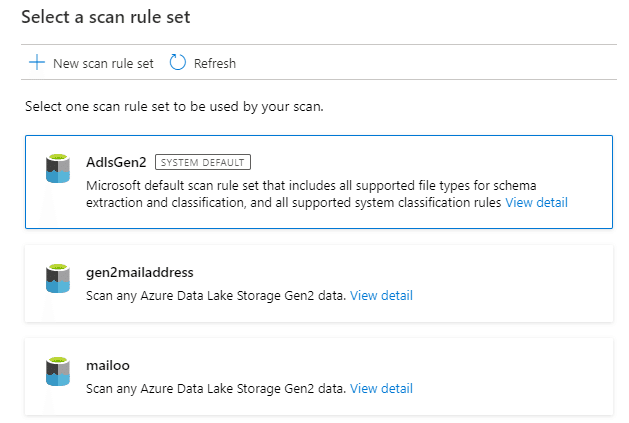Pick the mailoo rule set name
Viewport: 629px width, 423px height.
108,365
